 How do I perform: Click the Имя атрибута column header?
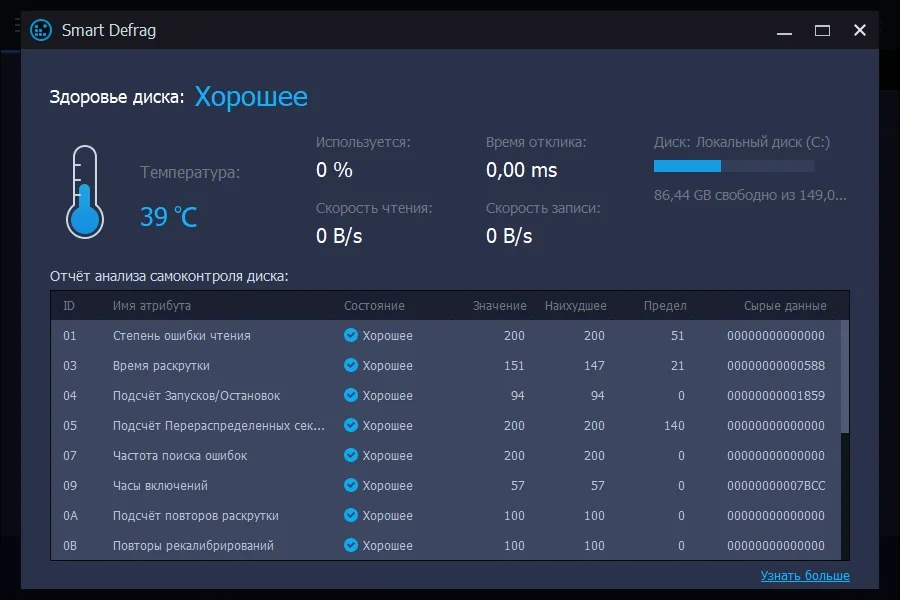(x=152, y=305)
